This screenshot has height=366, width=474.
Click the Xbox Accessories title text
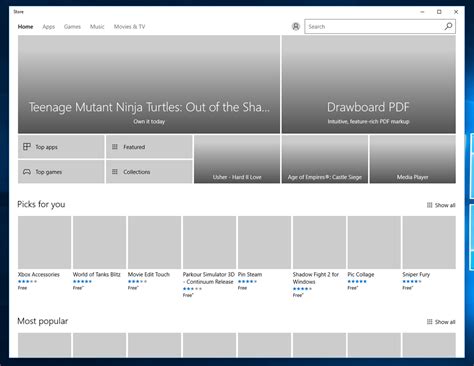tap(39, 274)
